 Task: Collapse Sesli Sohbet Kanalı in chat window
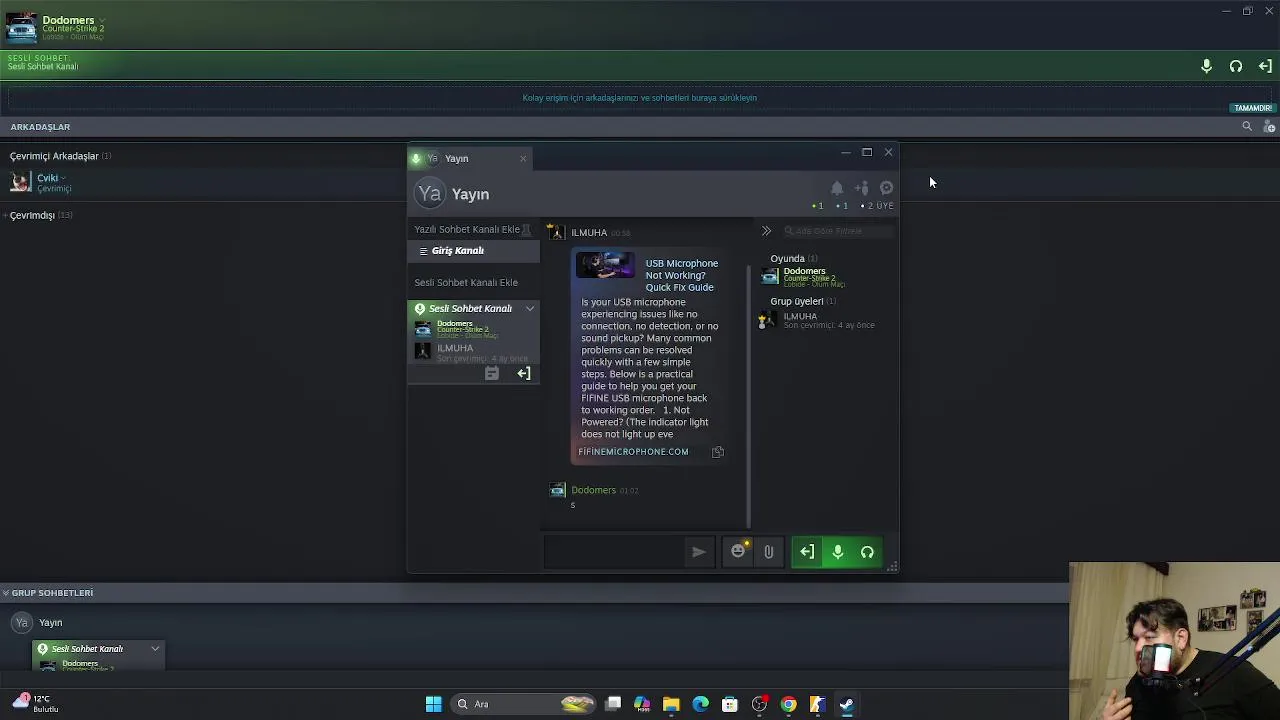click(530, 309)
